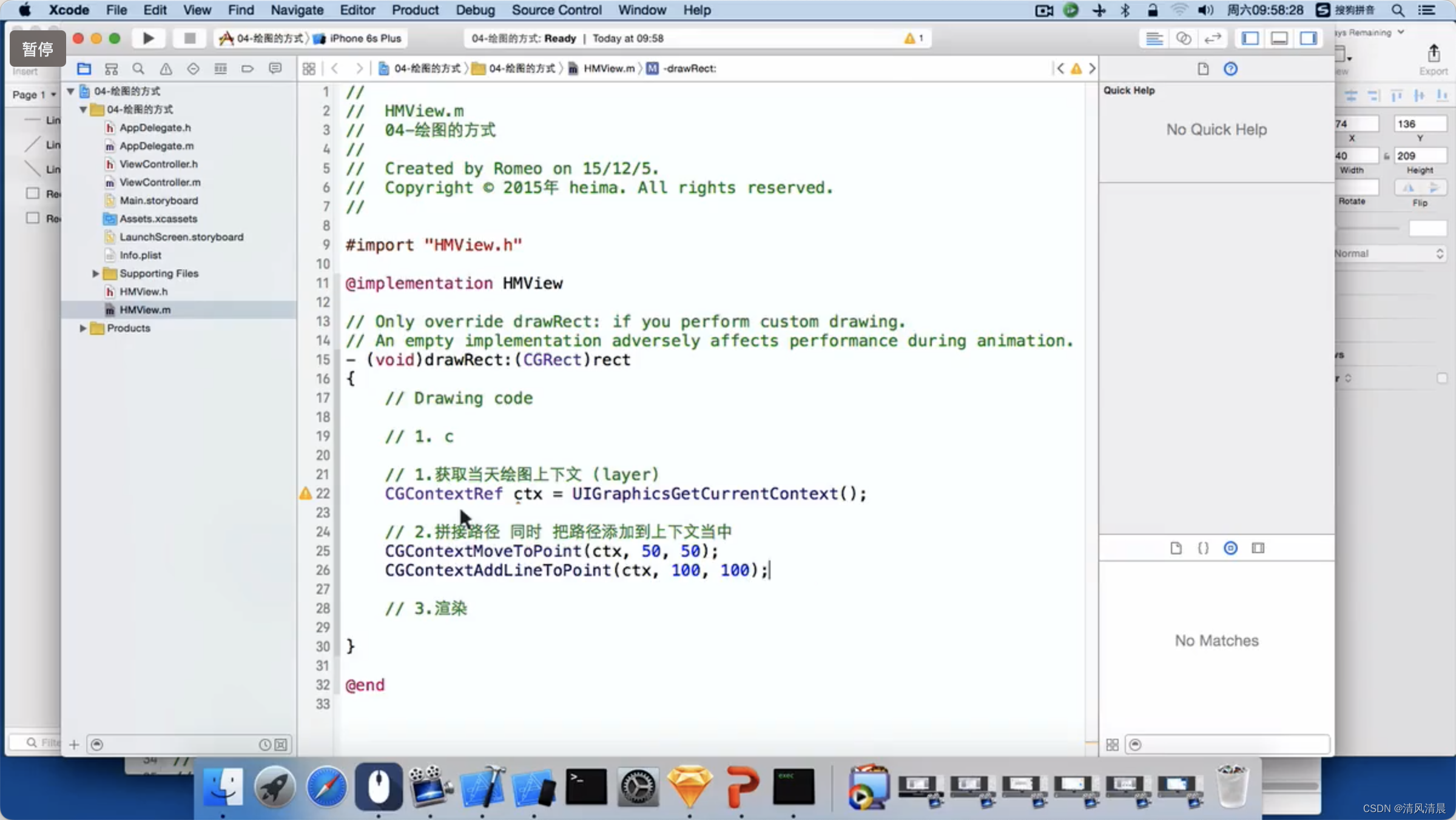Click the library filter search field

1228,744
